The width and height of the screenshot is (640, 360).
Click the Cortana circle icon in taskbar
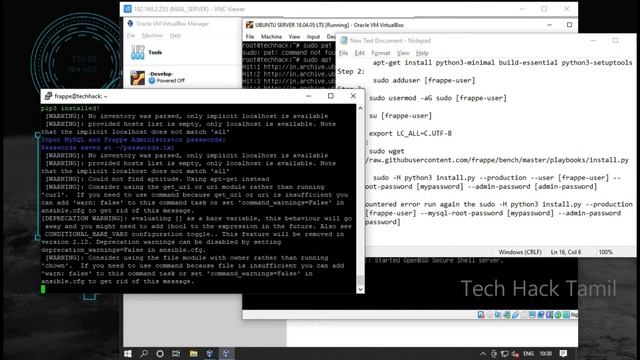coord(160,353)
